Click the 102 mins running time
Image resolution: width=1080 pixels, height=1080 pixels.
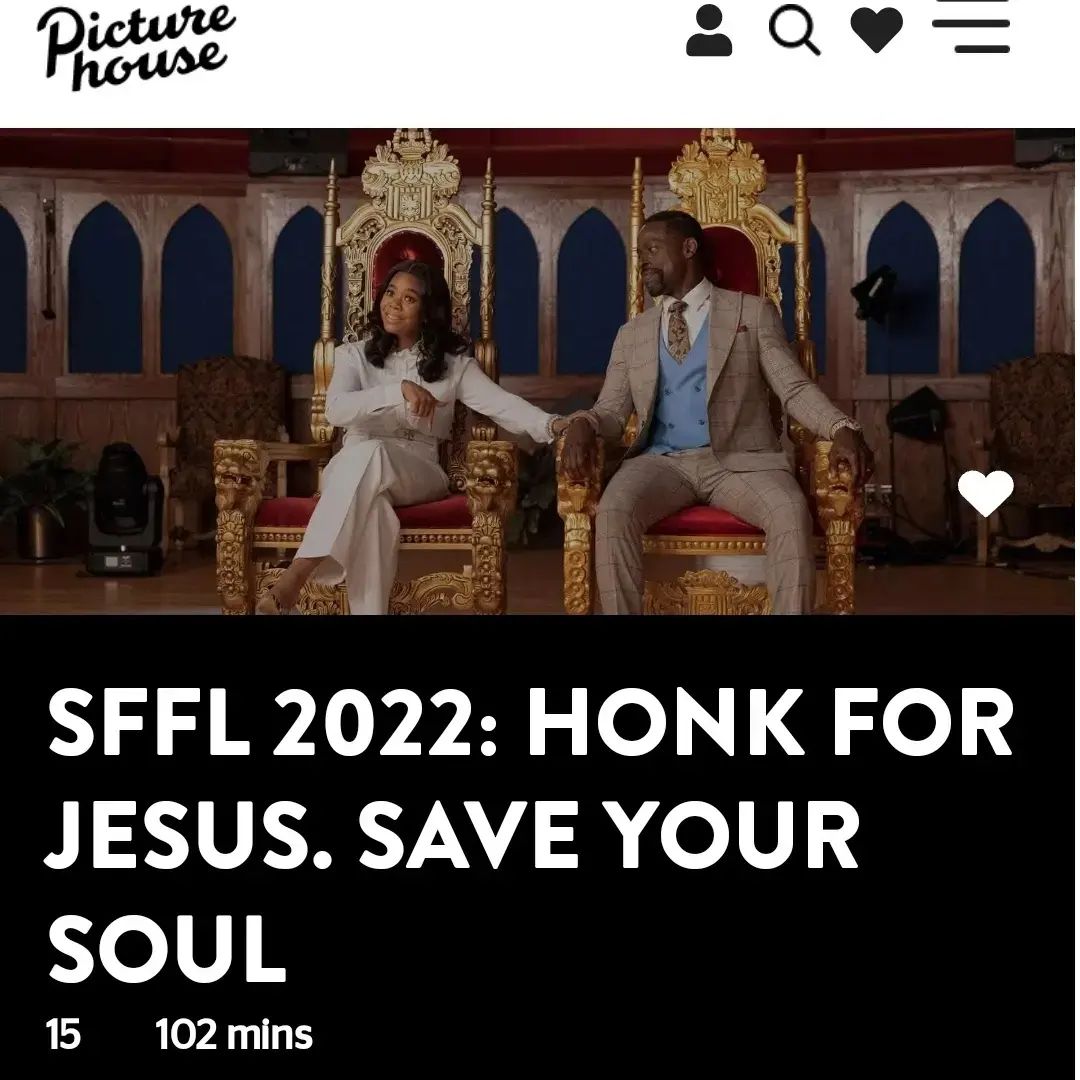coord(233,1035)
